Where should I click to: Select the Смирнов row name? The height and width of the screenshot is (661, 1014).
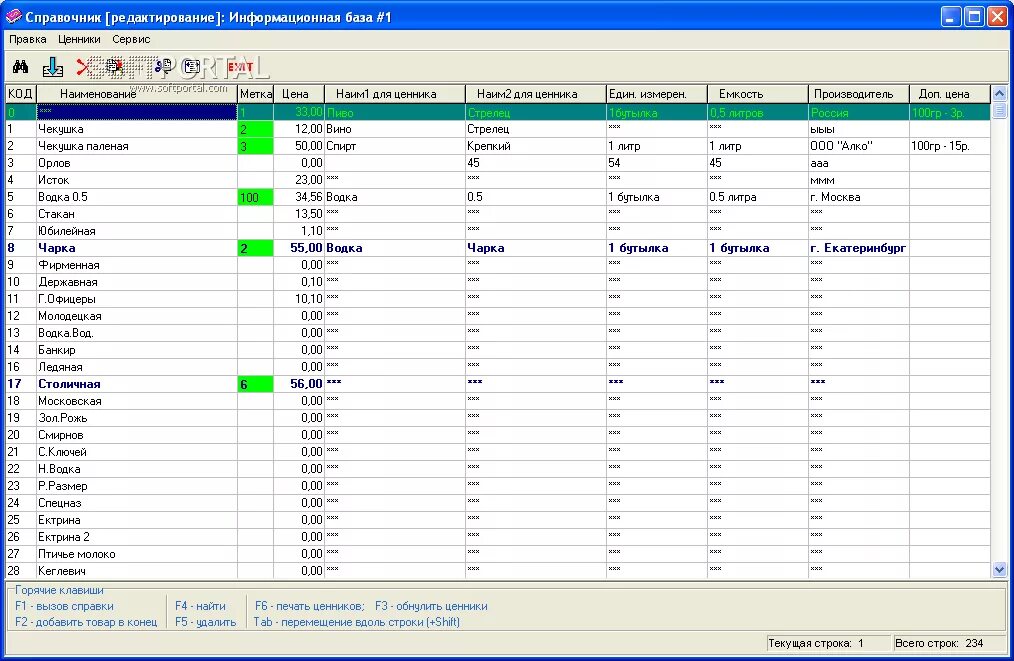(137, 435)
